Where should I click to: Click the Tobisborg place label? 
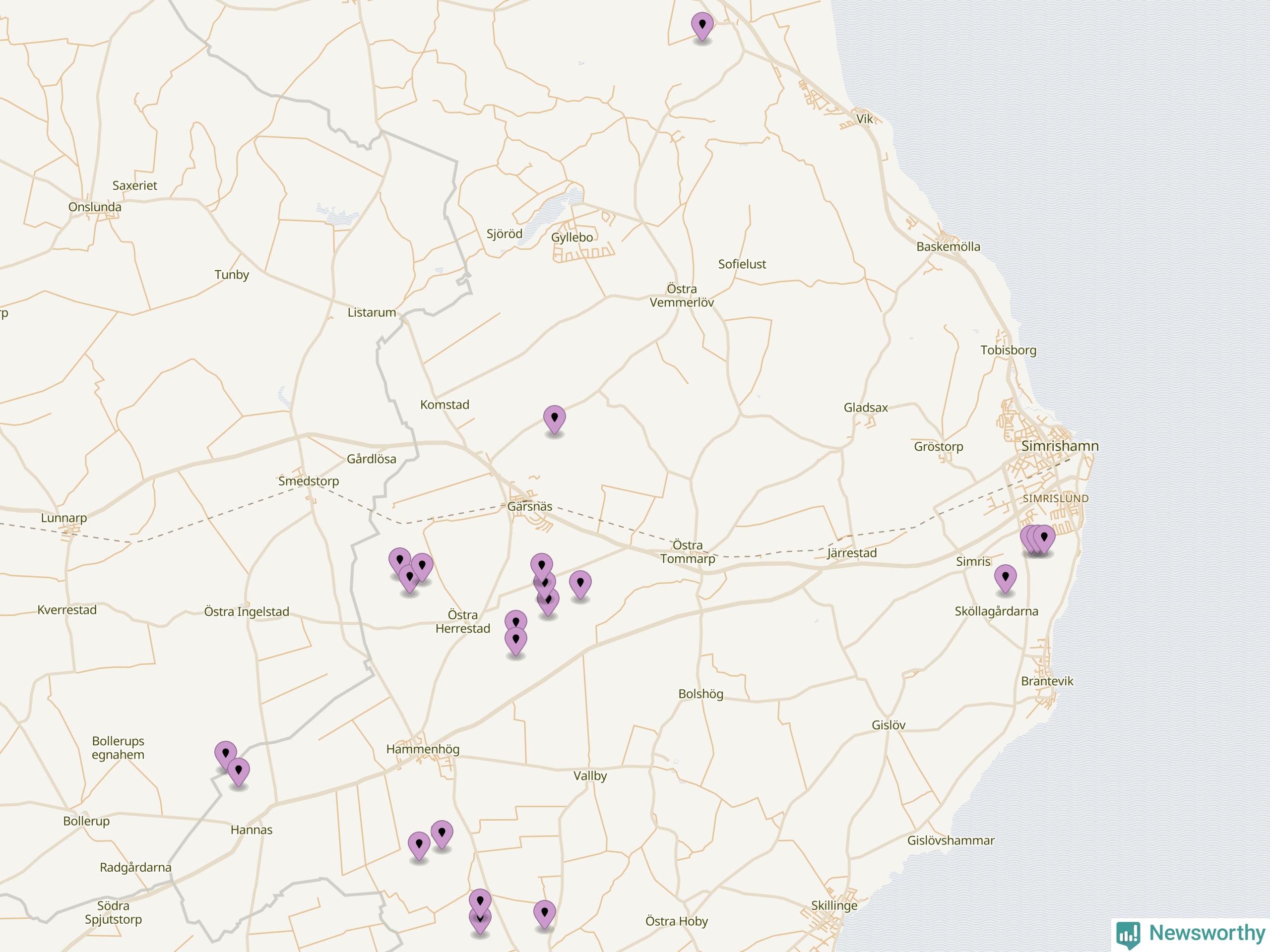[x=1009, y=350]
